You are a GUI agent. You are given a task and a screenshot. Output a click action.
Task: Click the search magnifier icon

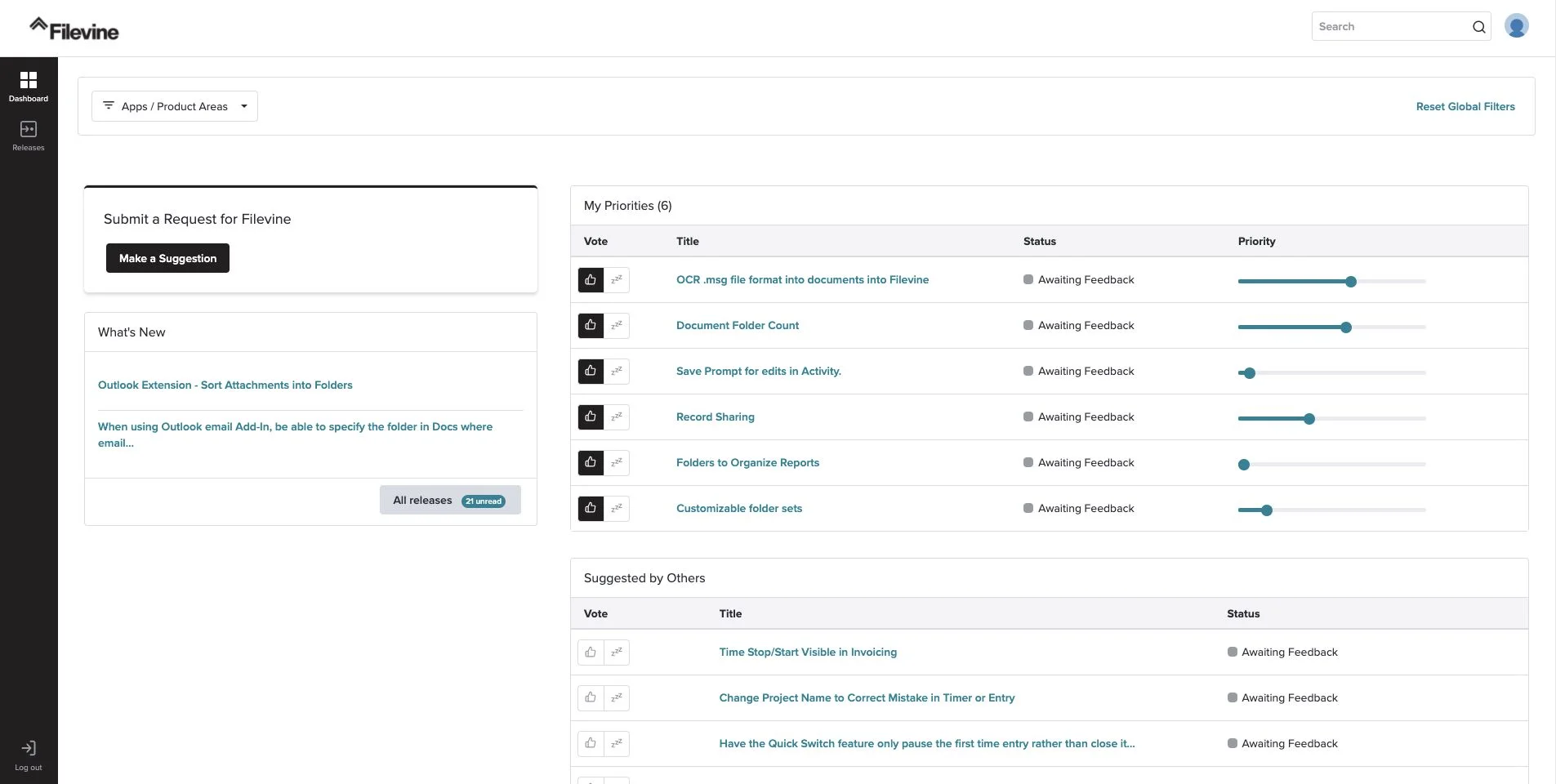[1478, 27]
